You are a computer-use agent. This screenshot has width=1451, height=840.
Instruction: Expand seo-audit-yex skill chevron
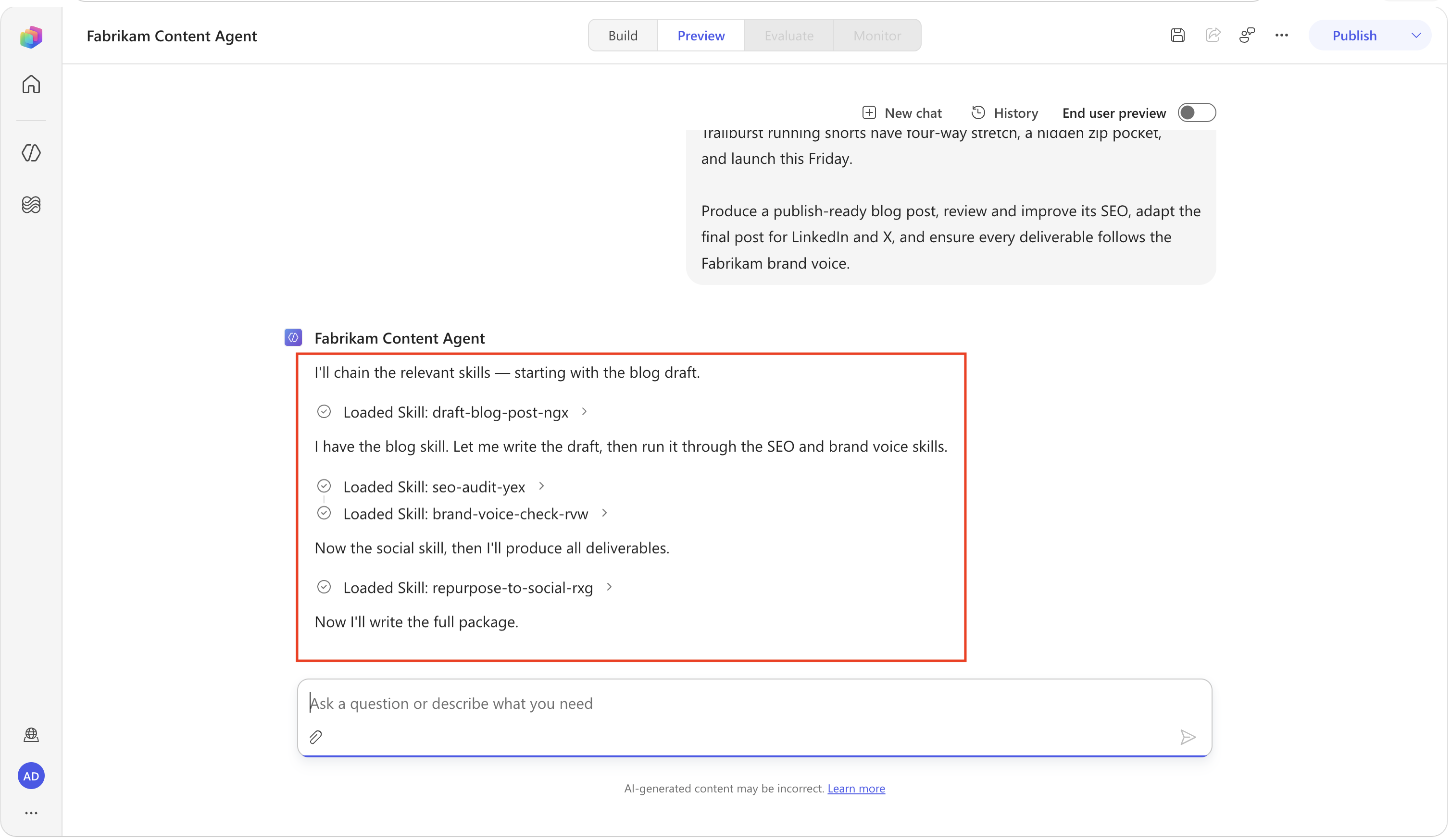coord(541,486)
